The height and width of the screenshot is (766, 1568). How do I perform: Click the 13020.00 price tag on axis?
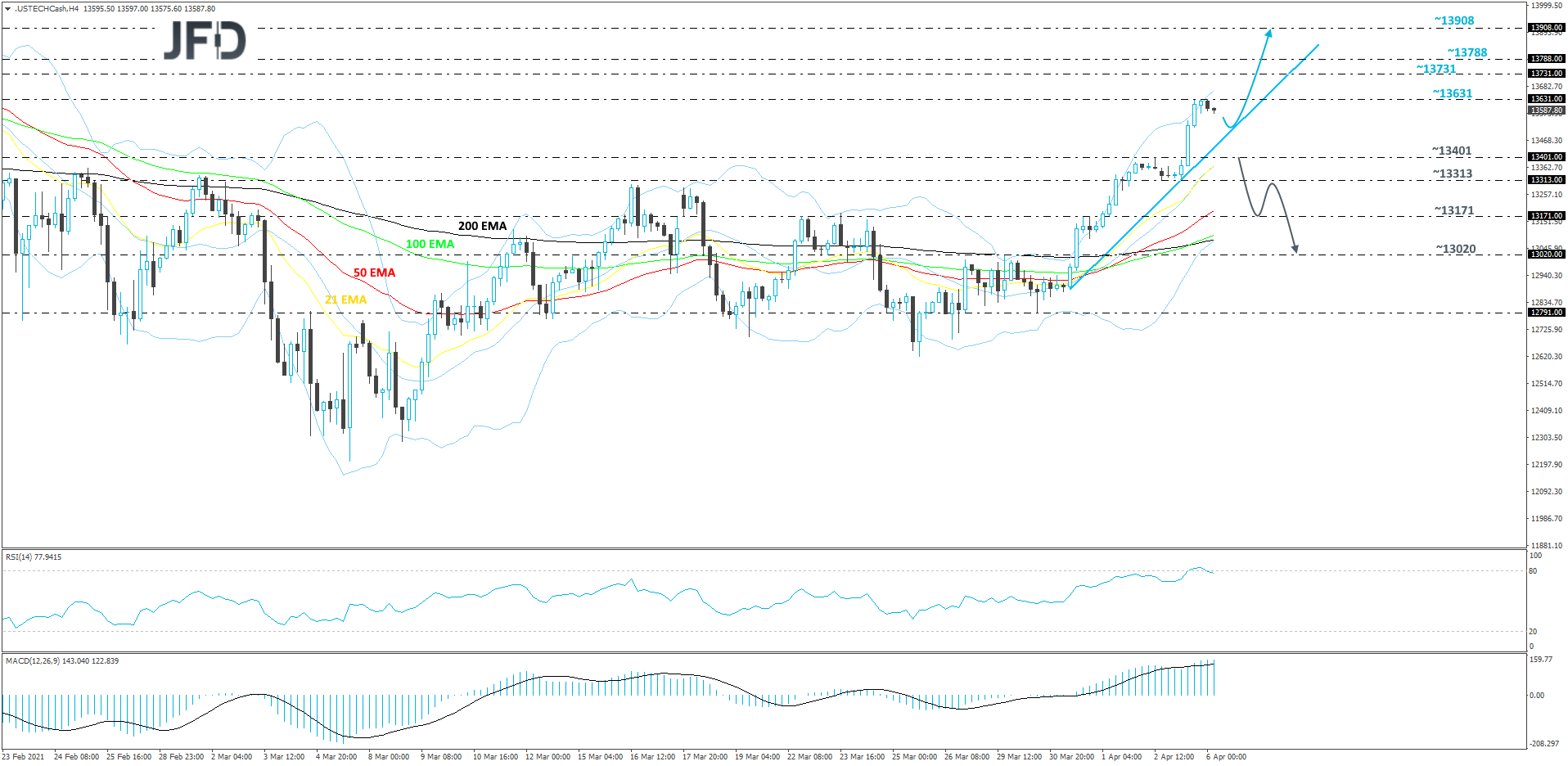pos(1547,255)
